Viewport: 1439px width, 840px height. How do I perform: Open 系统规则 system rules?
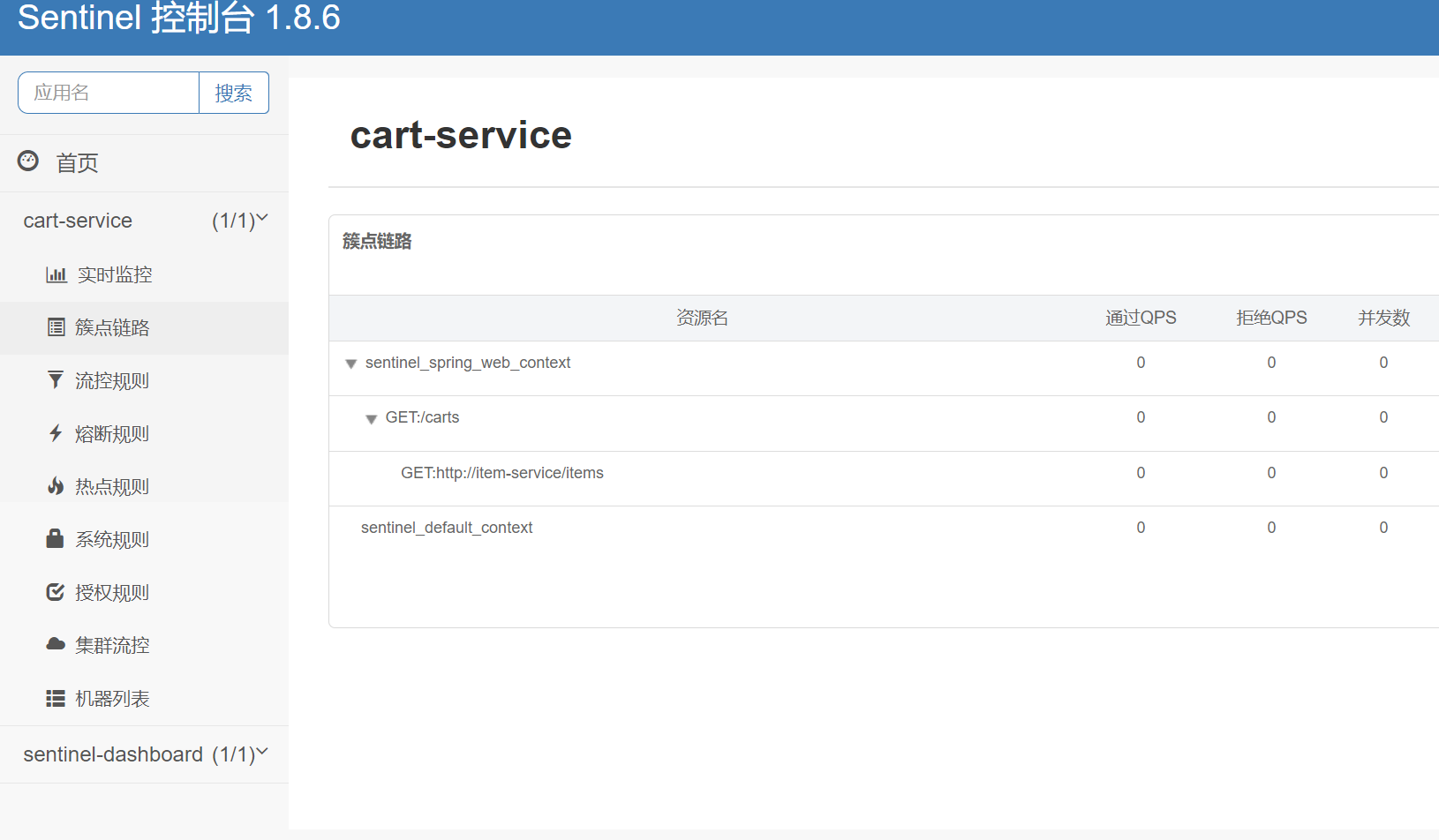pos(112,539)
